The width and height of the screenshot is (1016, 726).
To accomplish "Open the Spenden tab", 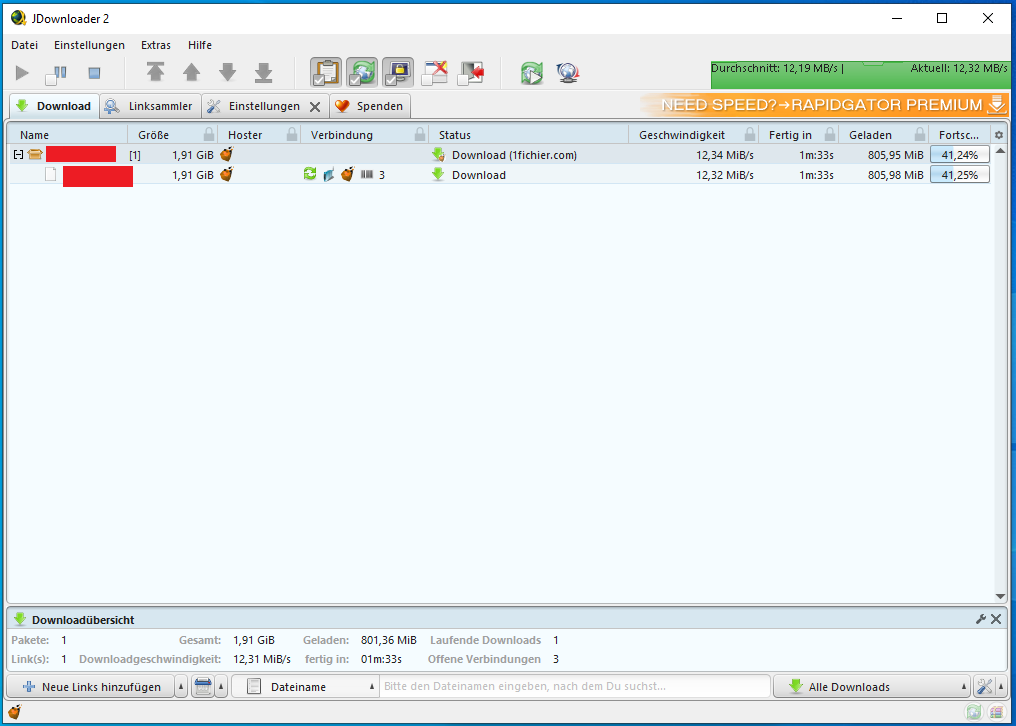I will (370, 106).
